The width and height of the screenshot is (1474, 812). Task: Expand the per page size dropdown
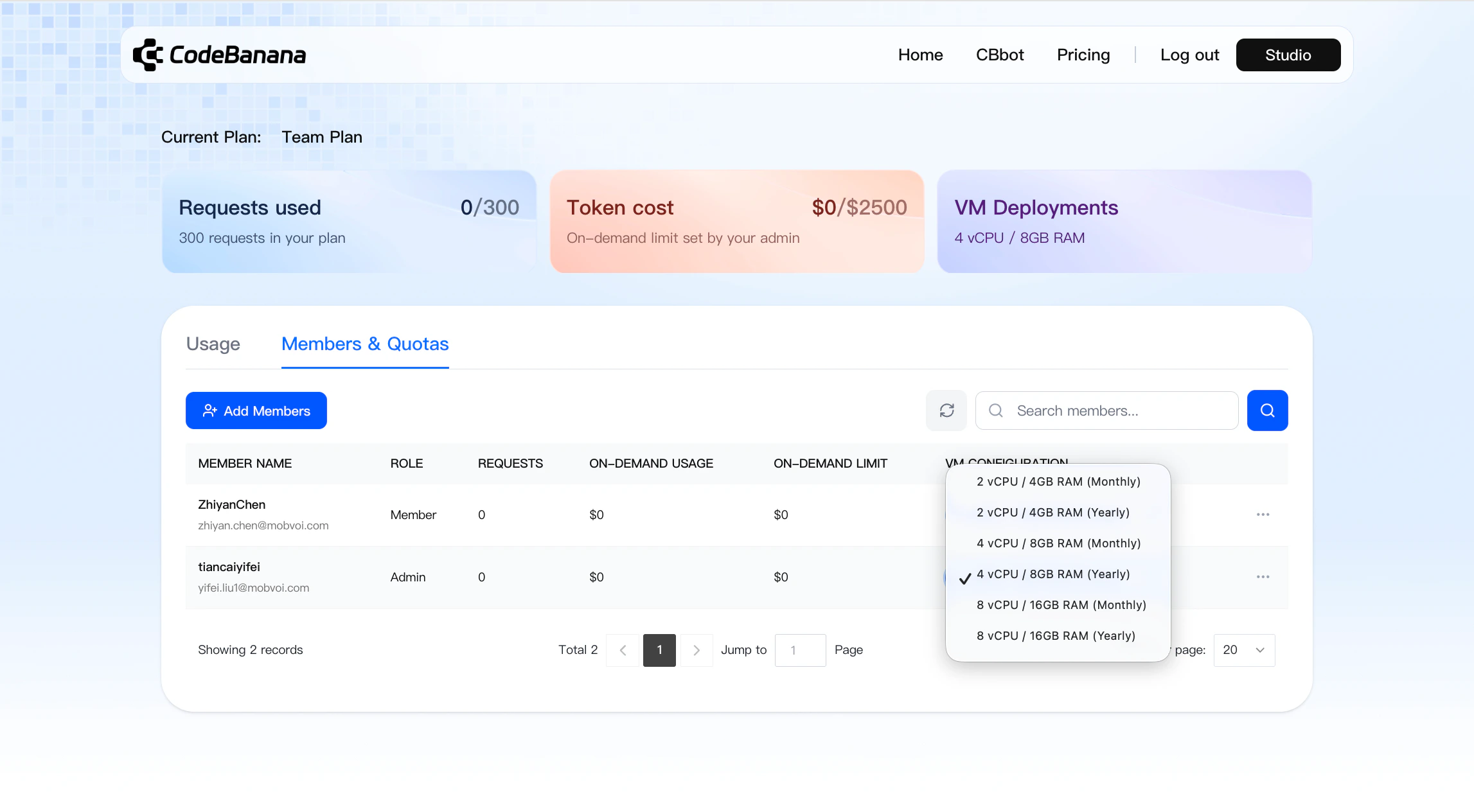1244,650
